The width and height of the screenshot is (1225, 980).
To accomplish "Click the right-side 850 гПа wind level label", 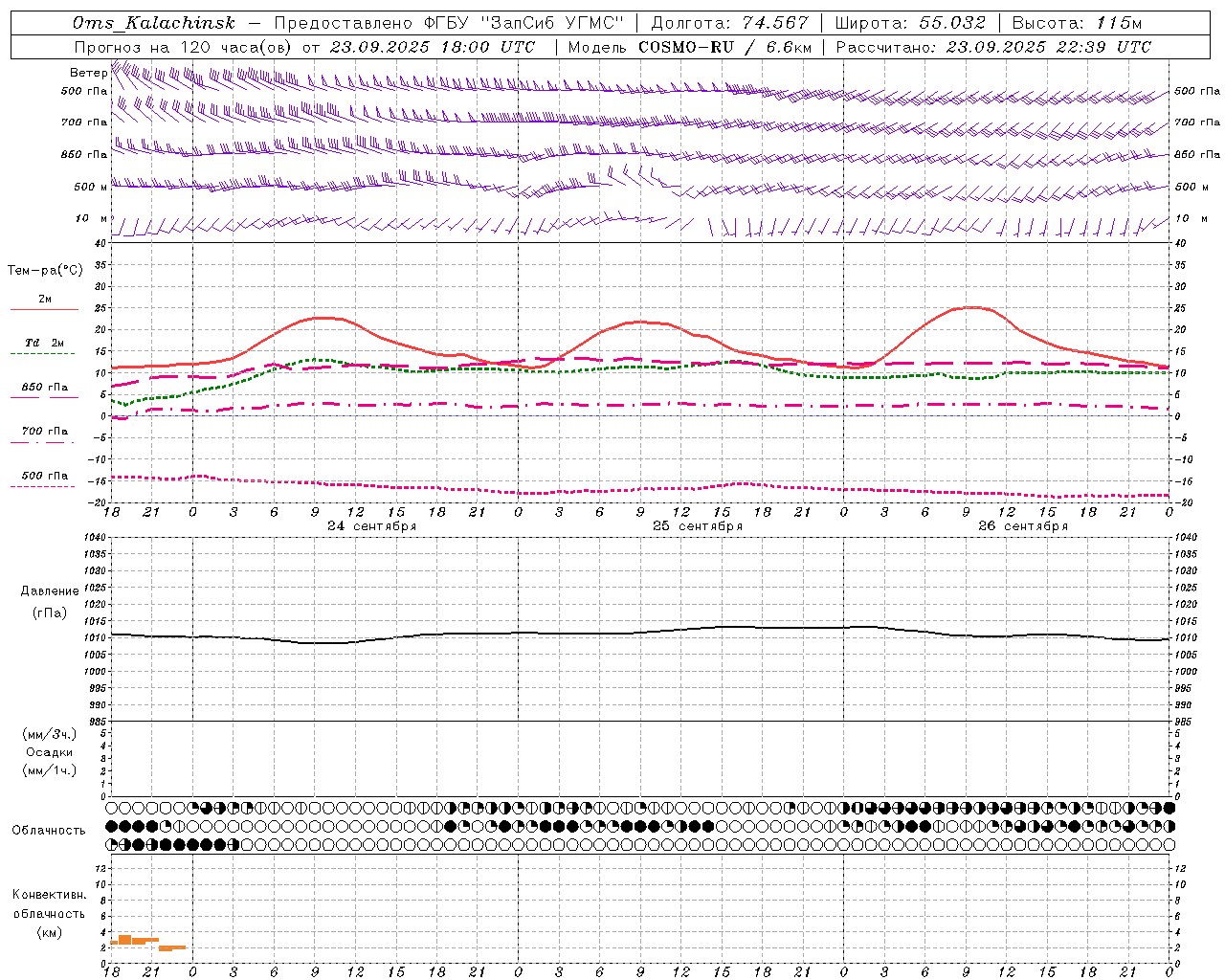I will [1197, 154].
